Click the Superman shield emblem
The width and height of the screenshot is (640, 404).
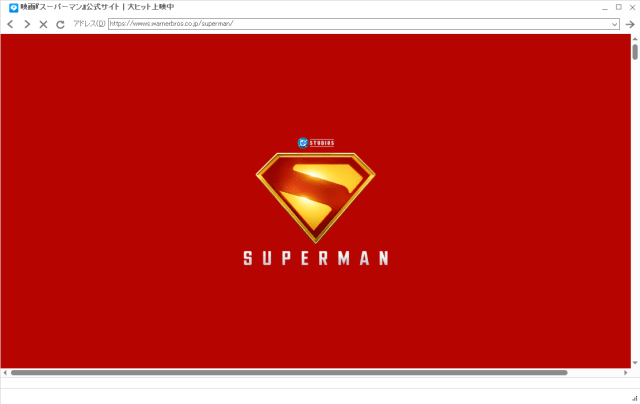pos(316,198)
